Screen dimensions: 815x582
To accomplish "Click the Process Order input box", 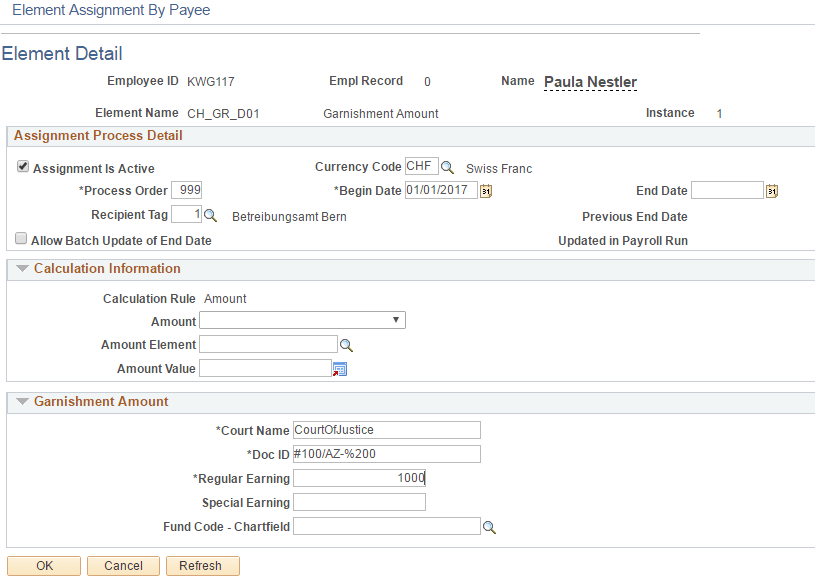I will 189,190.
